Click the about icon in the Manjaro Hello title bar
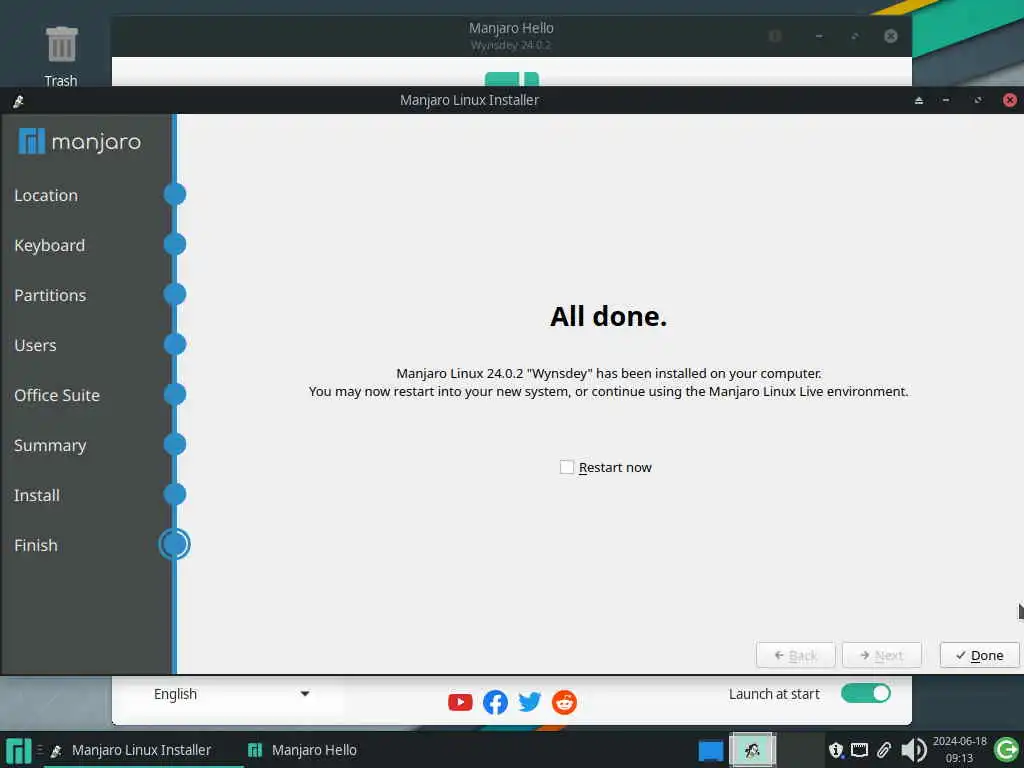This screenshot has width=1024, height=768. pos(775,36)
